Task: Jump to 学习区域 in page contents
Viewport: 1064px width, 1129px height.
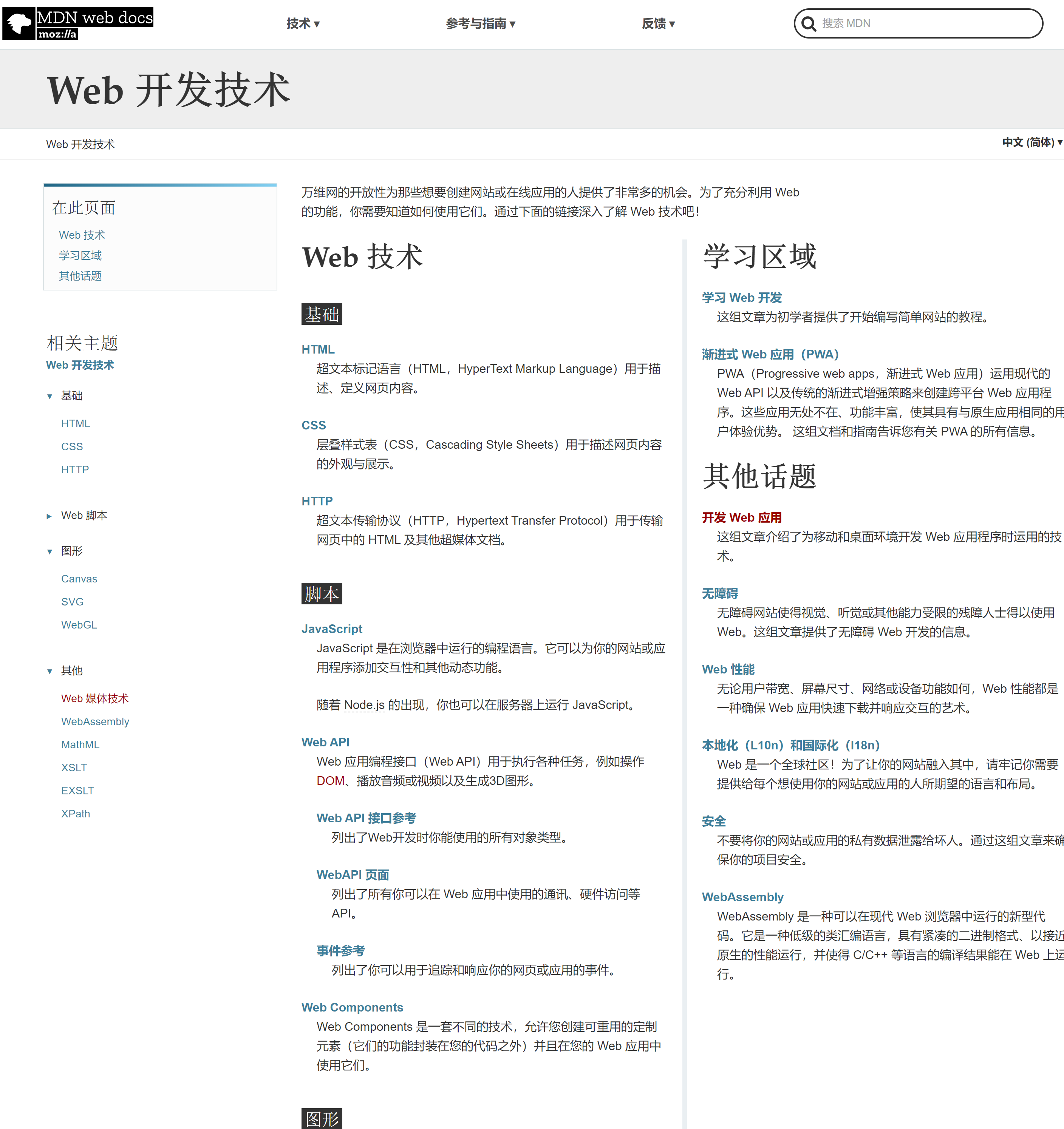Action: 80,256
